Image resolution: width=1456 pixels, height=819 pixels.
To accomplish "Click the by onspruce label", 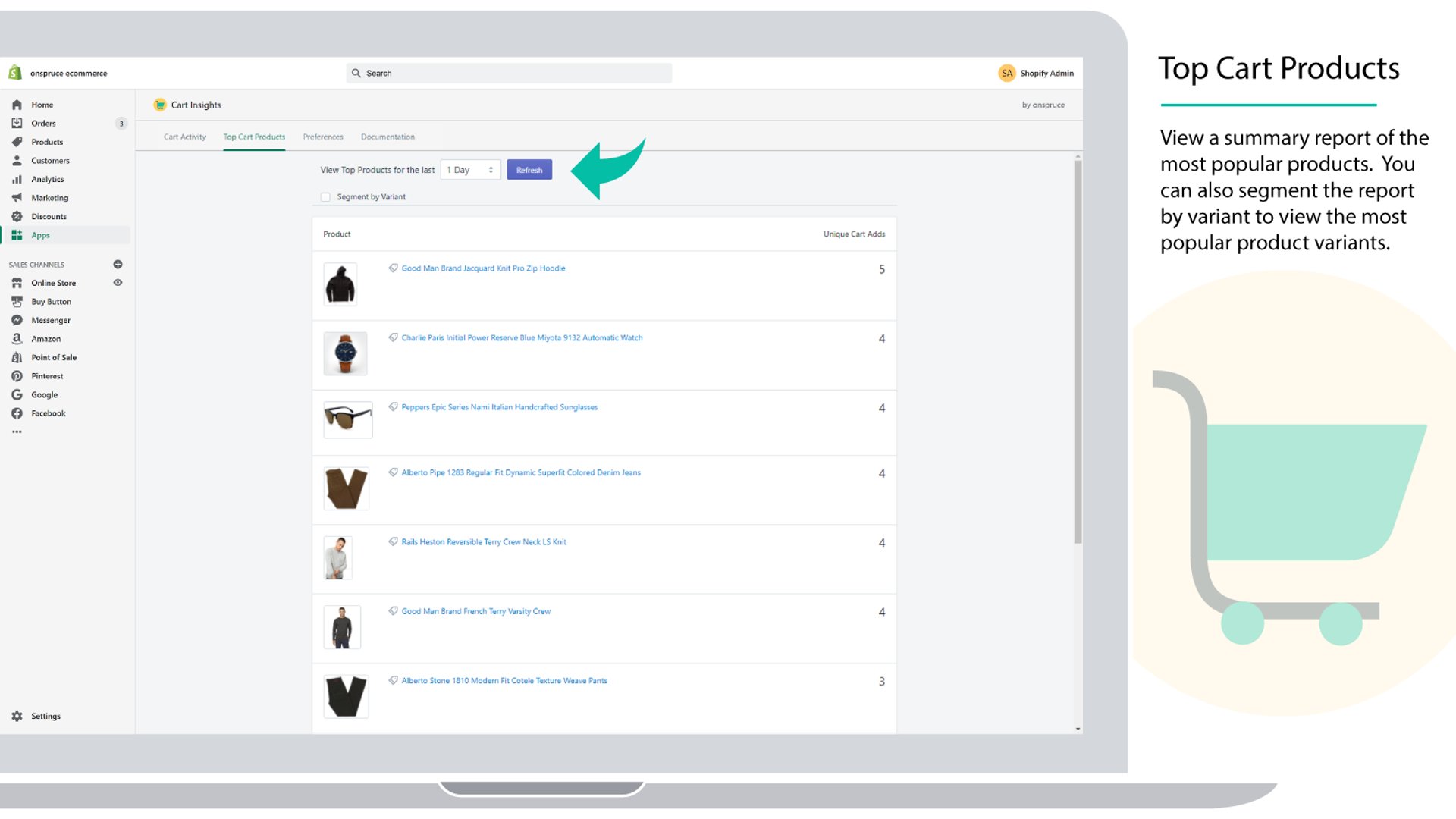I will (1043, 105).
